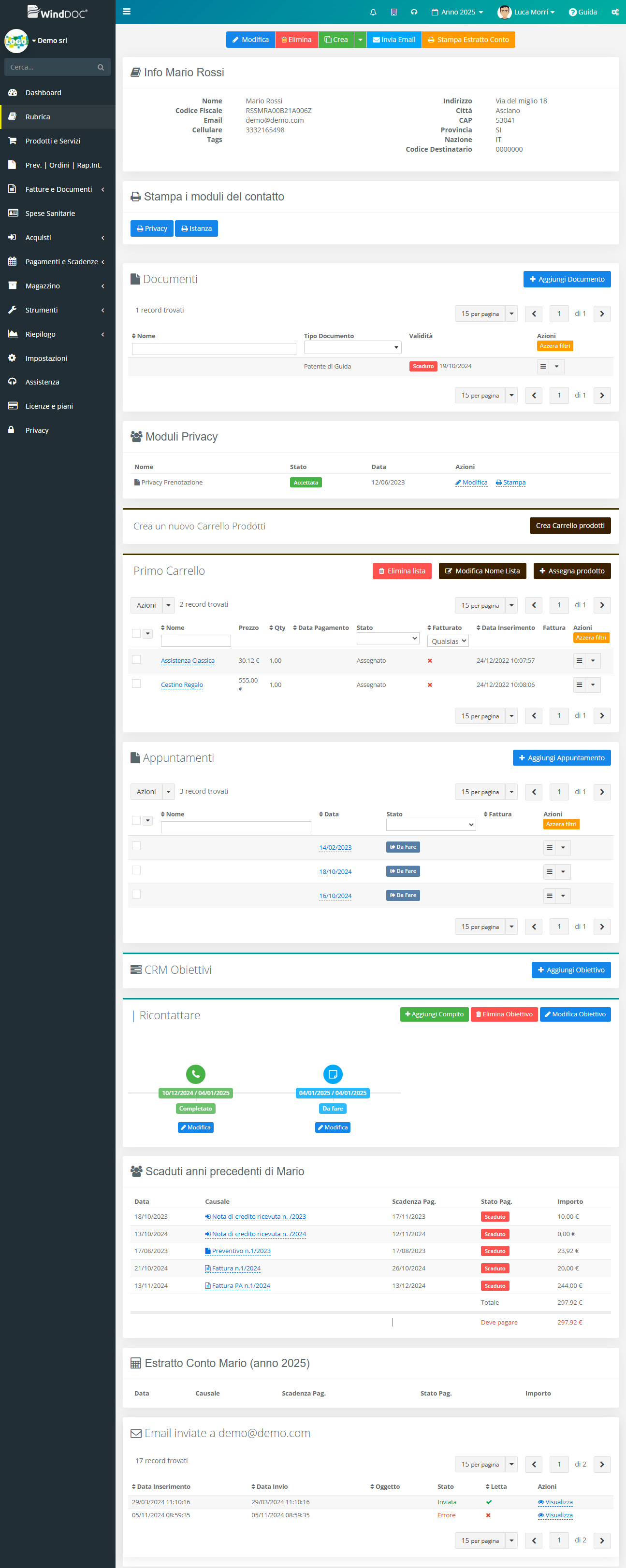Open the Tipo Documento filter dropdown
Viewport: 626px width, 1568px height.
pos(352,348)
